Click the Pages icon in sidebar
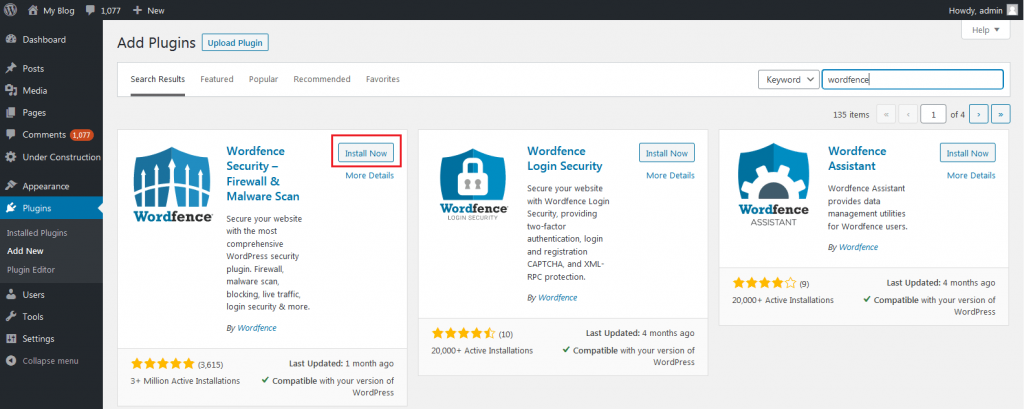 click(x=10, y=113)
